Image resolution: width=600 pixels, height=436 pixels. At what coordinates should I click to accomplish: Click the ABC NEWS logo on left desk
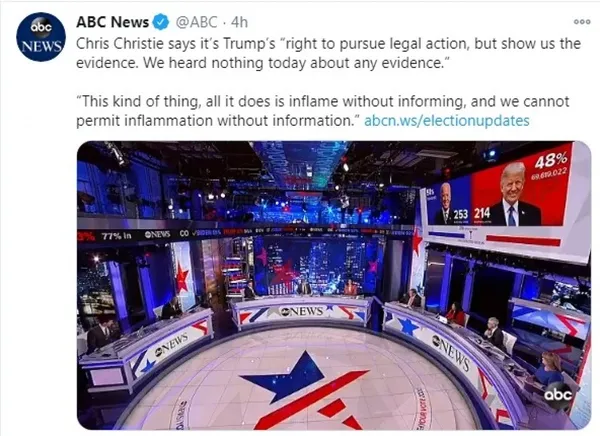(x=172, y=345)
